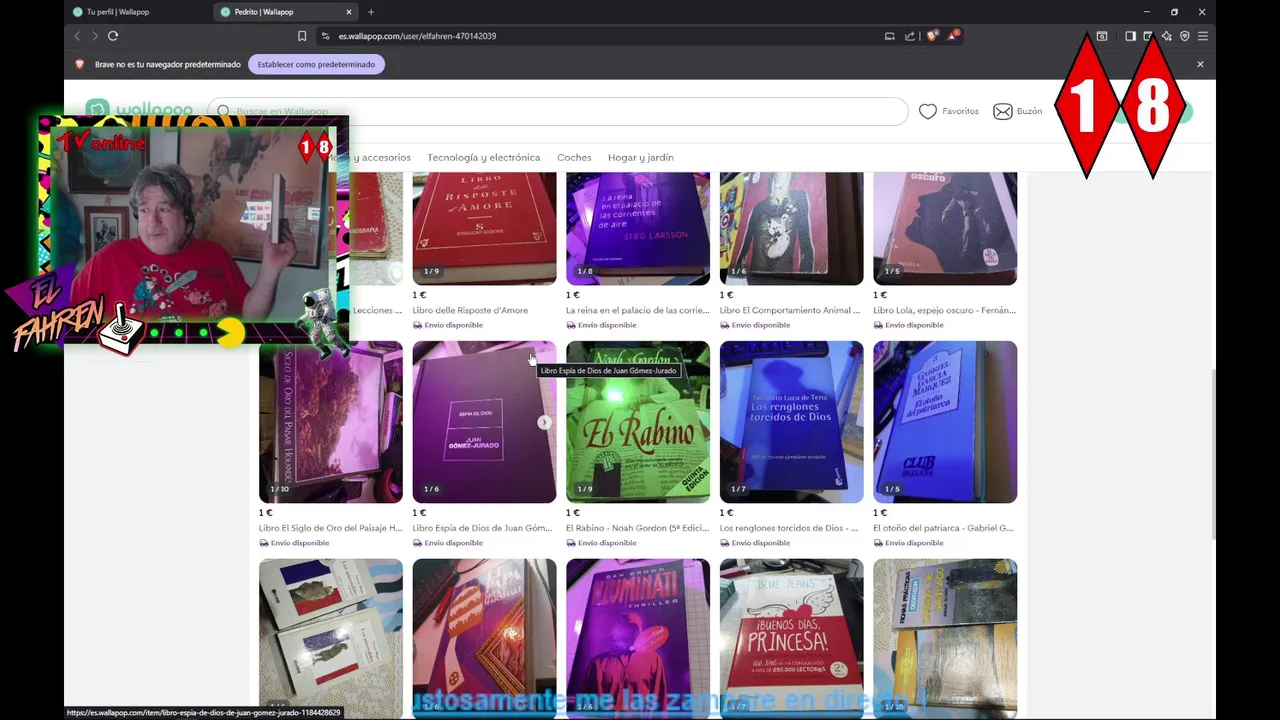This screenshot has height=720, width=1280.
Task: Click the screen cast icon in the address bar
Action: click(x=889, y=36)
